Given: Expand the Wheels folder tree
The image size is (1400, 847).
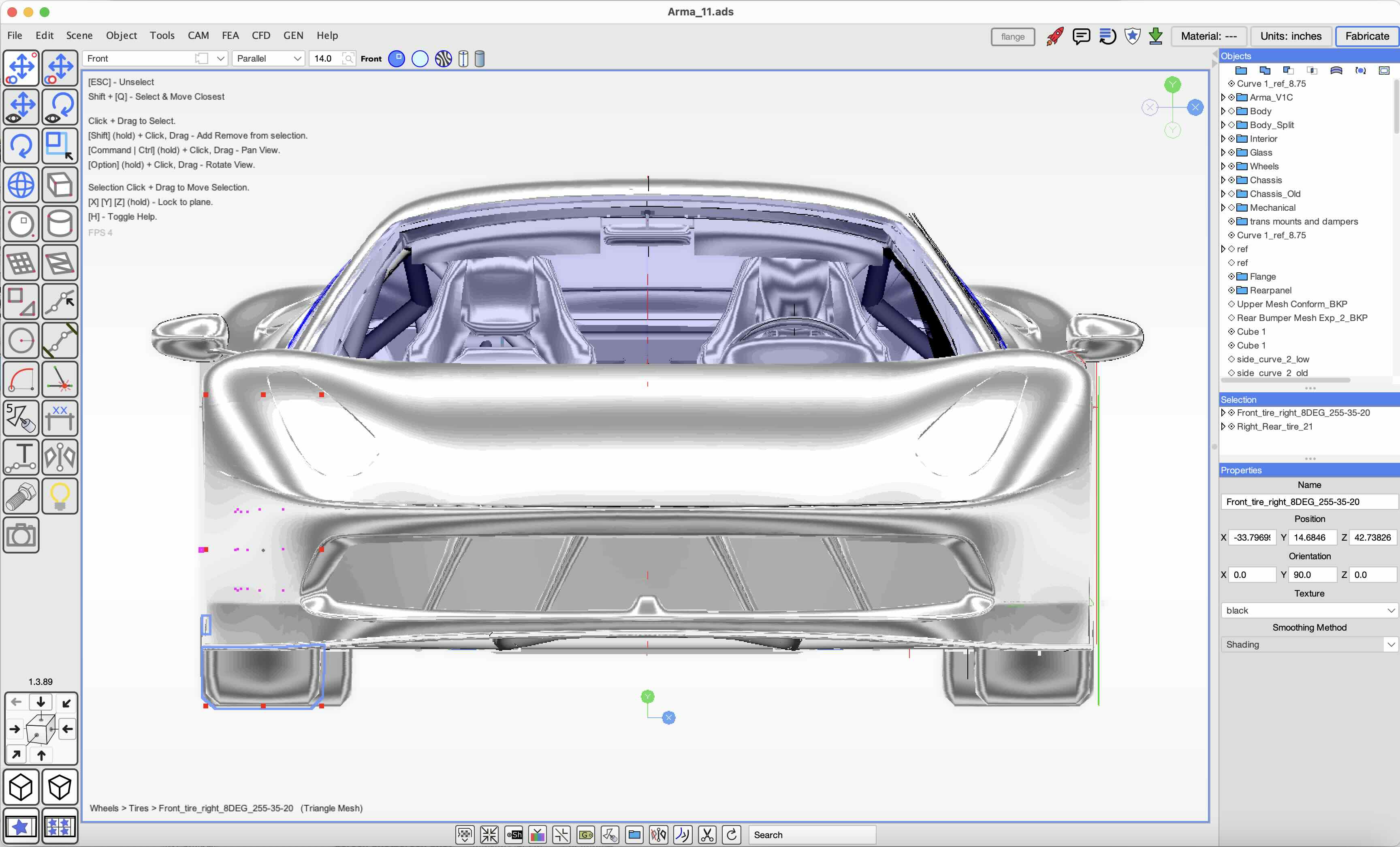Looking at the screenshot, I should (1223, 167).
